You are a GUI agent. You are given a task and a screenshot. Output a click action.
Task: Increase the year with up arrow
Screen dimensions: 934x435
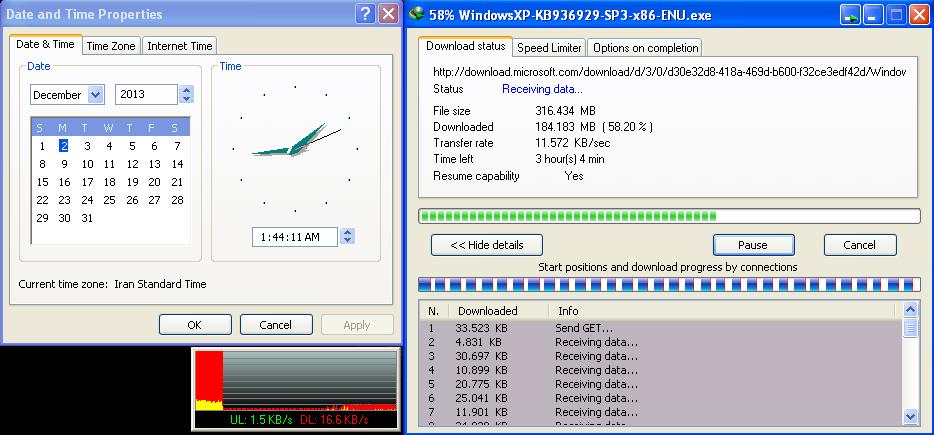186,90
